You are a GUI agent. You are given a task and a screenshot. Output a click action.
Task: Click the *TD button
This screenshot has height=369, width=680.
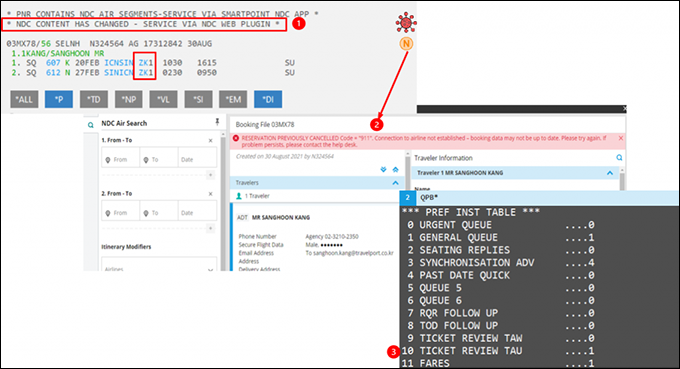[94, 99]
